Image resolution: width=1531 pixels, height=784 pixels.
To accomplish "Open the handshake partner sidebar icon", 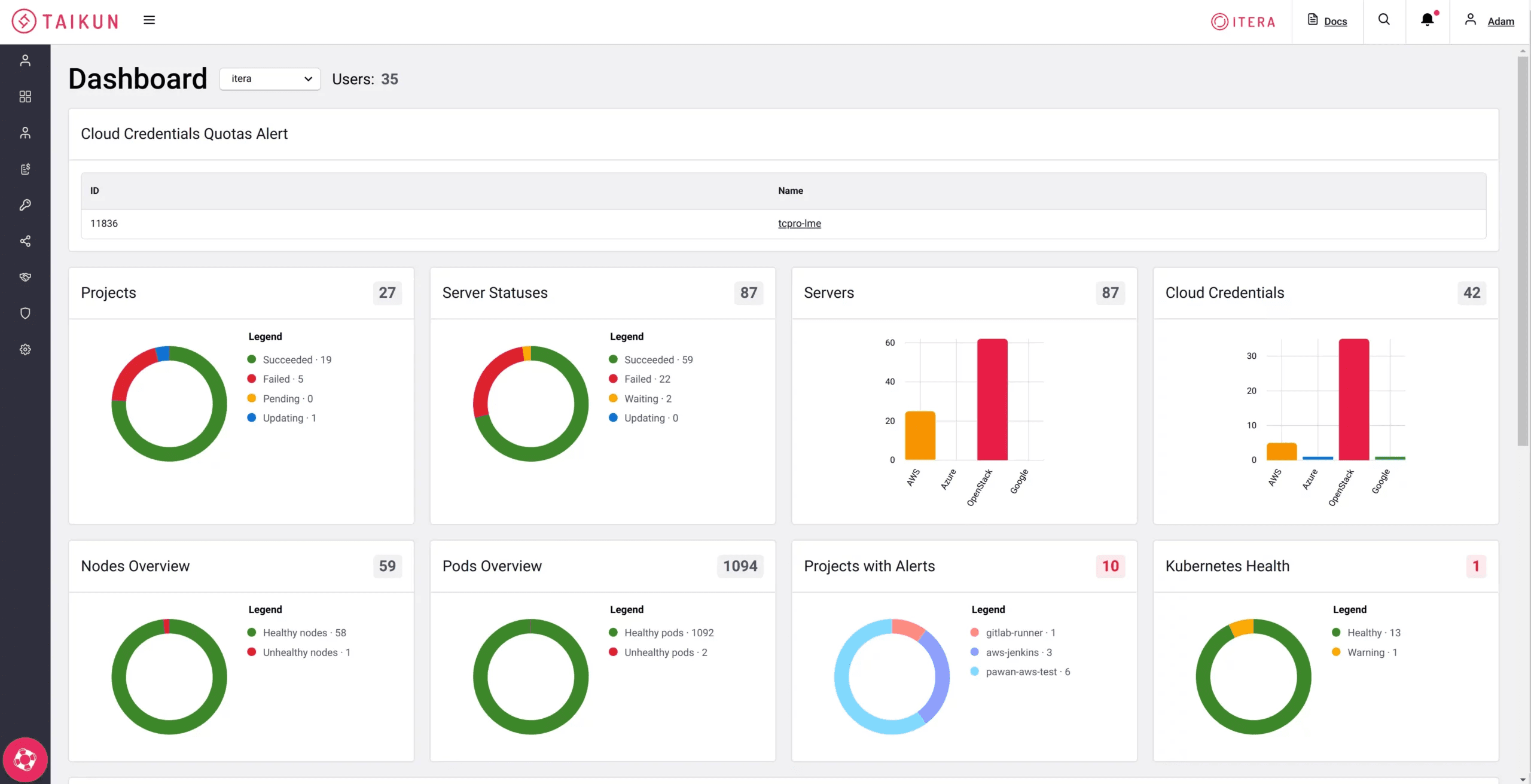I will 25,277.
